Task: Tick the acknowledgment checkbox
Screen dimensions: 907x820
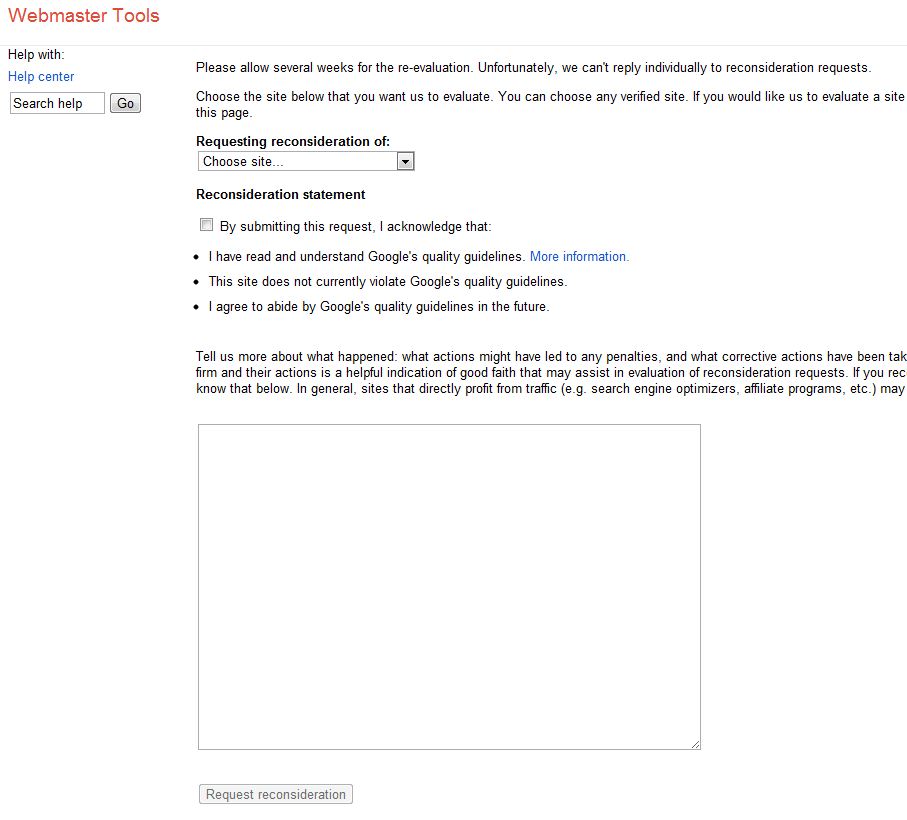Action: (x=207, y=225)
